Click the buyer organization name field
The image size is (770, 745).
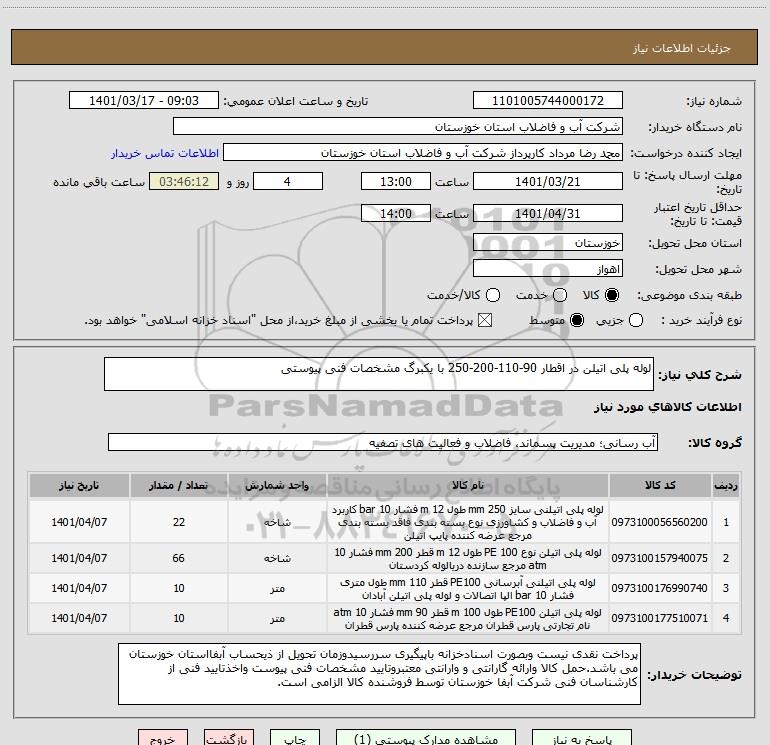click(x=398, y=127)
